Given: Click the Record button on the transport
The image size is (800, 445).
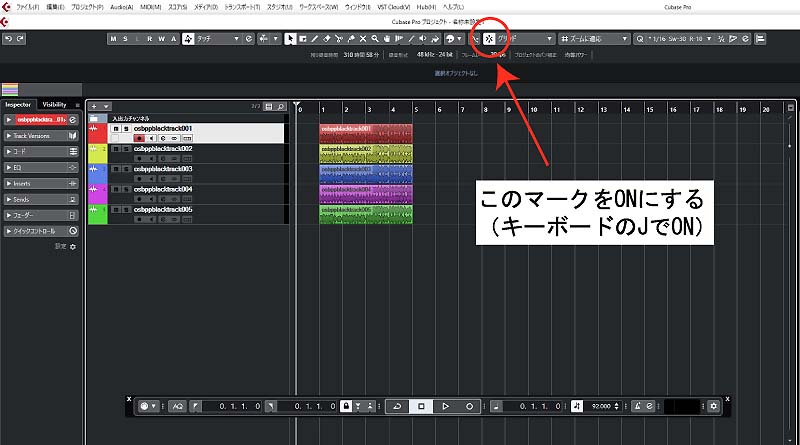Looking at the screenshot, I should [470, 406].
